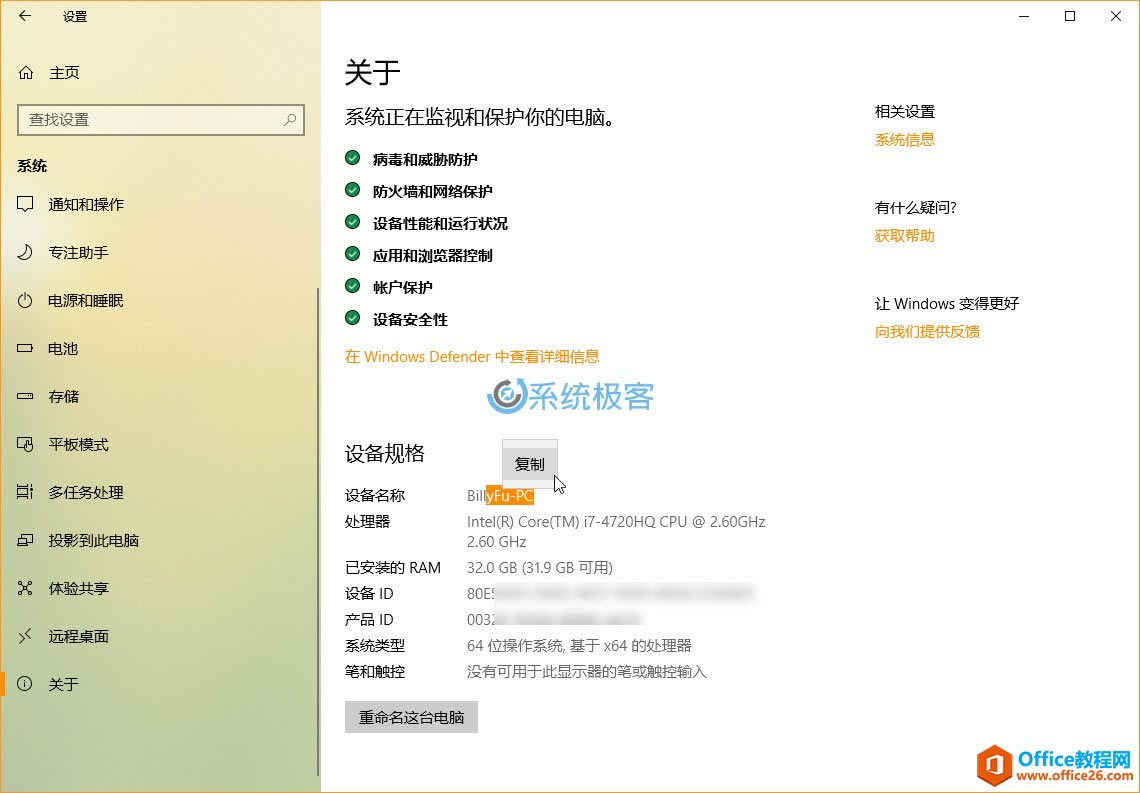Click the 设备性能和运行状况 text
This screenshot has width=1140, height=793.
click(x=440, y=223)
